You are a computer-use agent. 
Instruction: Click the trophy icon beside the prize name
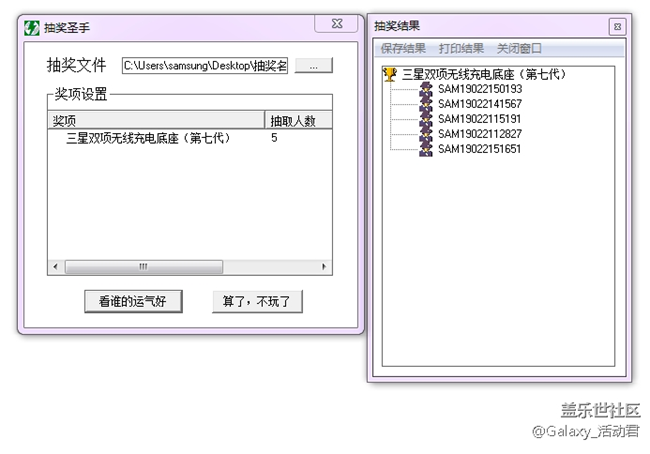coord(390,74)
